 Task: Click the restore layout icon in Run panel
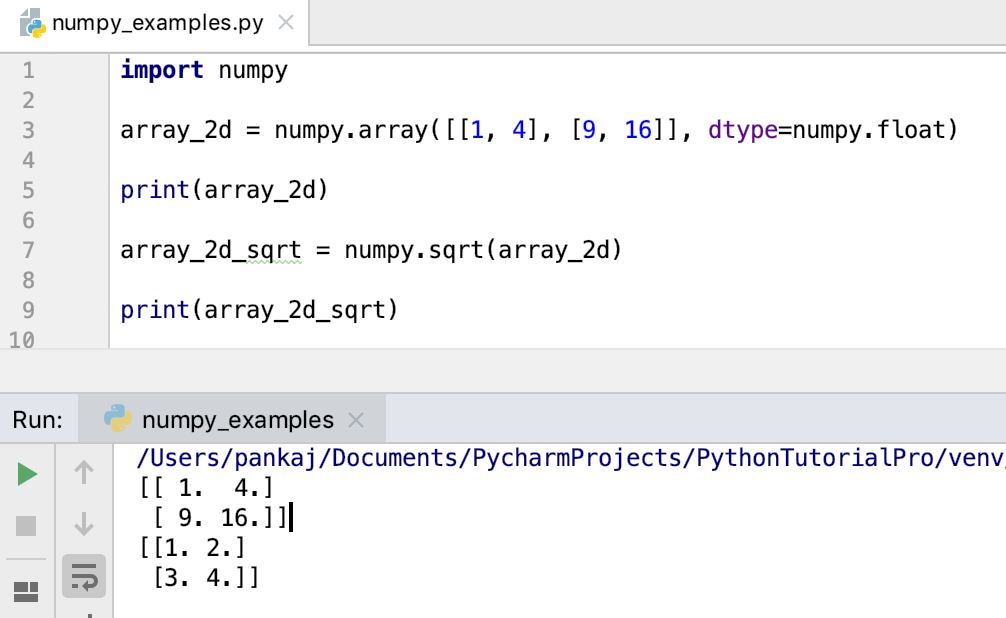(x=27, y=592)
